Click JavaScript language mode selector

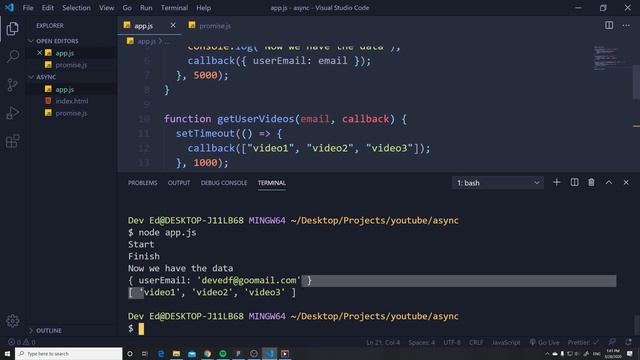click(506, 342)
